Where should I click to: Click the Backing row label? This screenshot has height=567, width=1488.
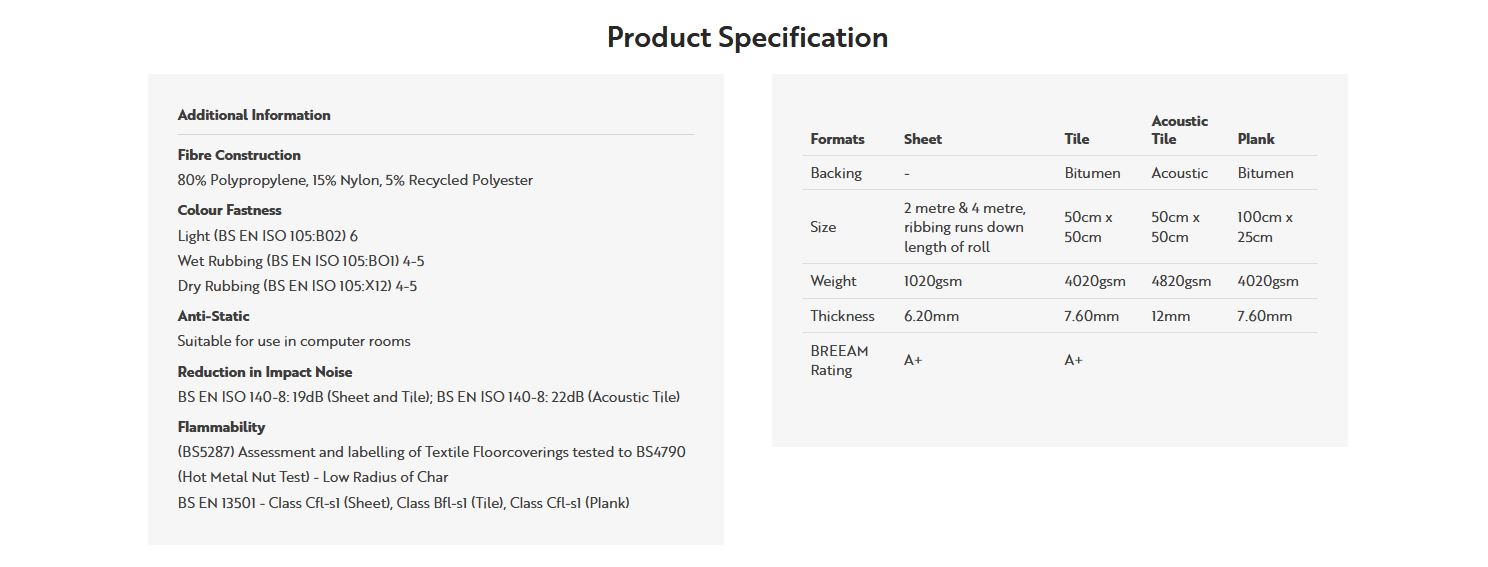pyautogui.click(x=836, y=173)
